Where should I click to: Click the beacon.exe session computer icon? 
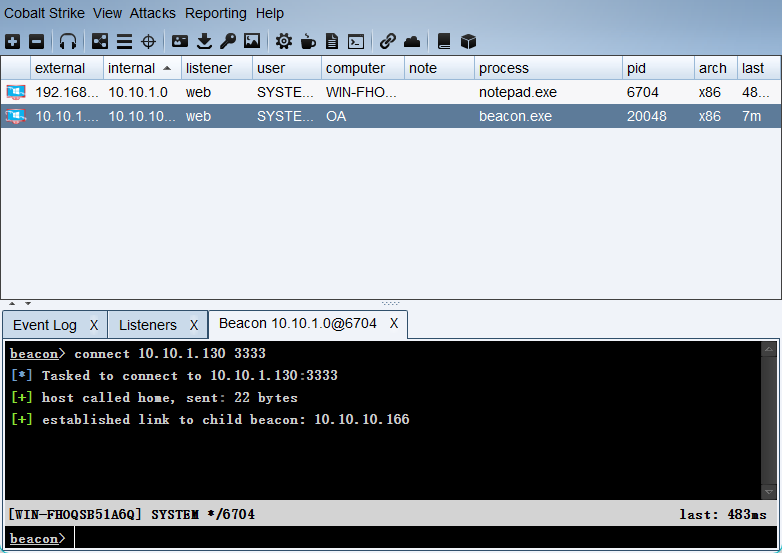point(16,116)
